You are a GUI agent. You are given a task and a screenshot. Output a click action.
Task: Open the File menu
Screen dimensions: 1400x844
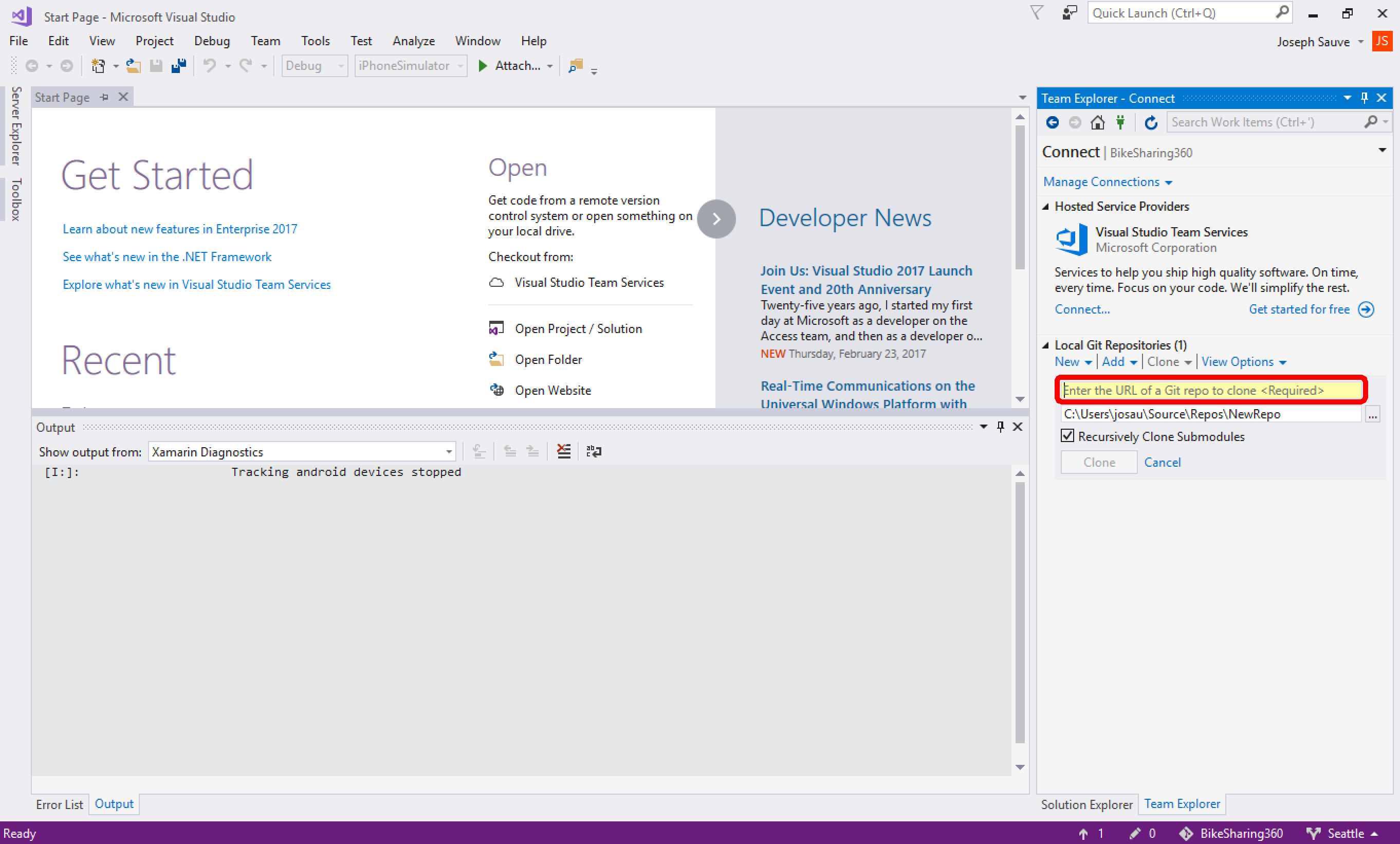pos(19,41)
